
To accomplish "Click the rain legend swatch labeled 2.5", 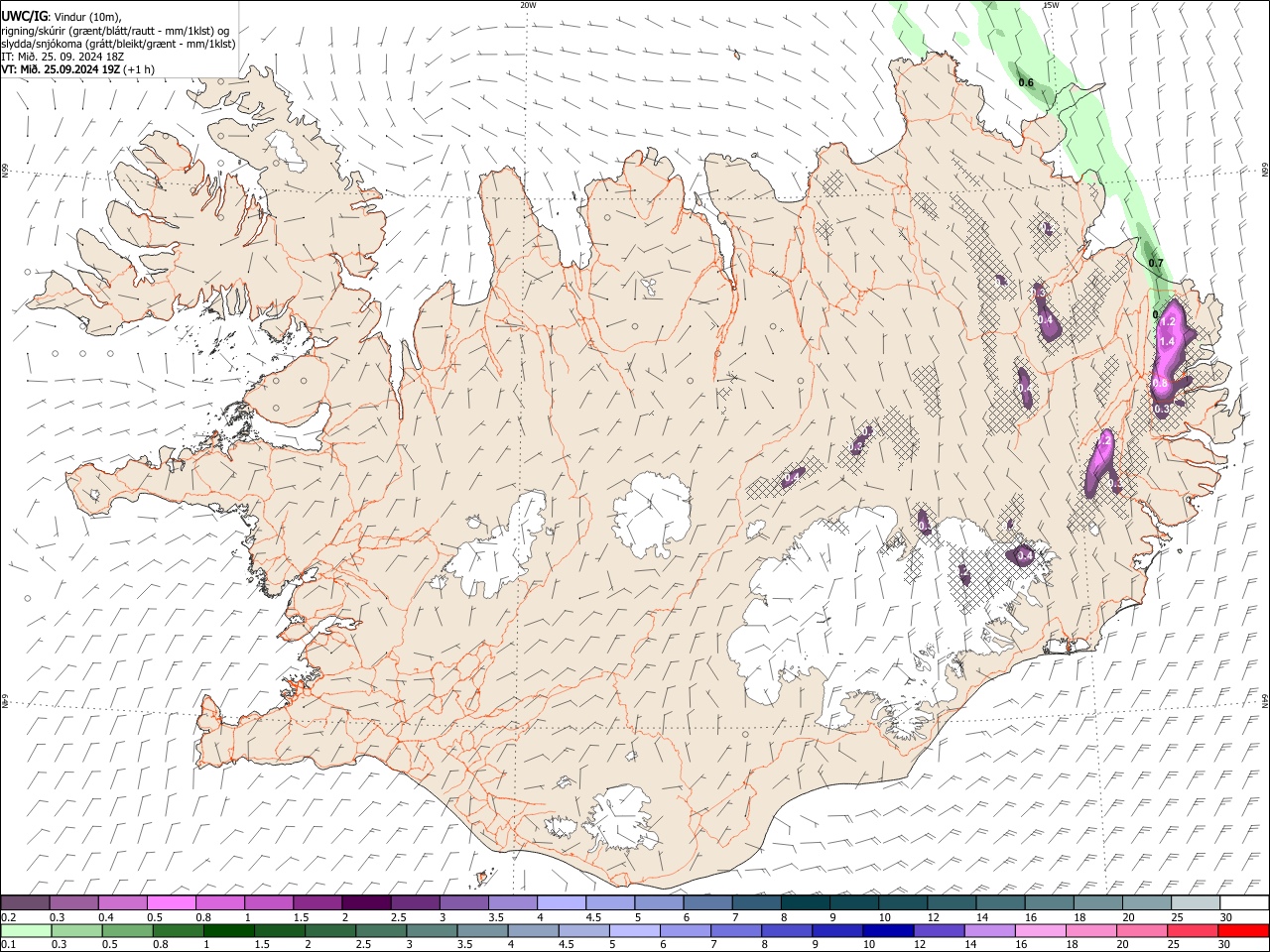I will (381, 931).
